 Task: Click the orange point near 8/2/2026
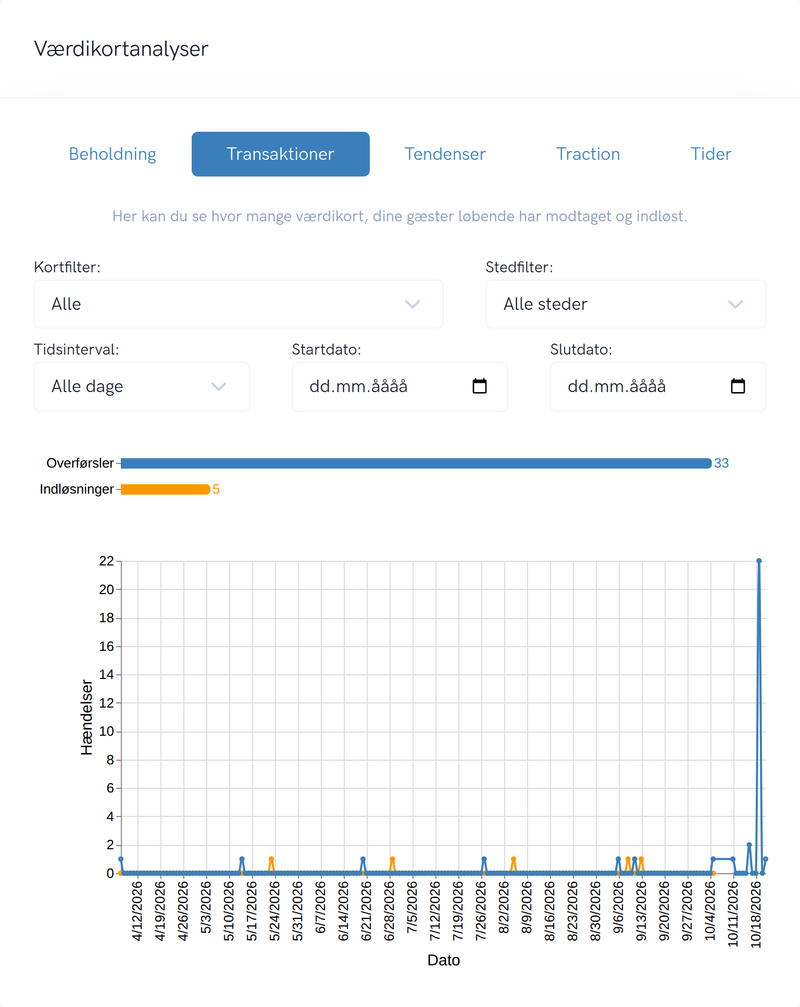(x=514, y=859)
